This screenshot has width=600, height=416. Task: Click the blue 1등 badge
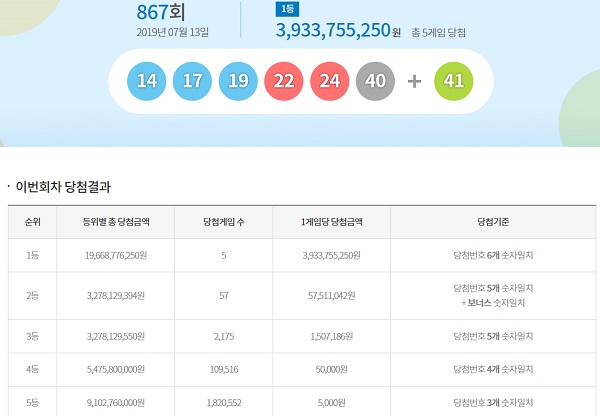click(287, 10)
